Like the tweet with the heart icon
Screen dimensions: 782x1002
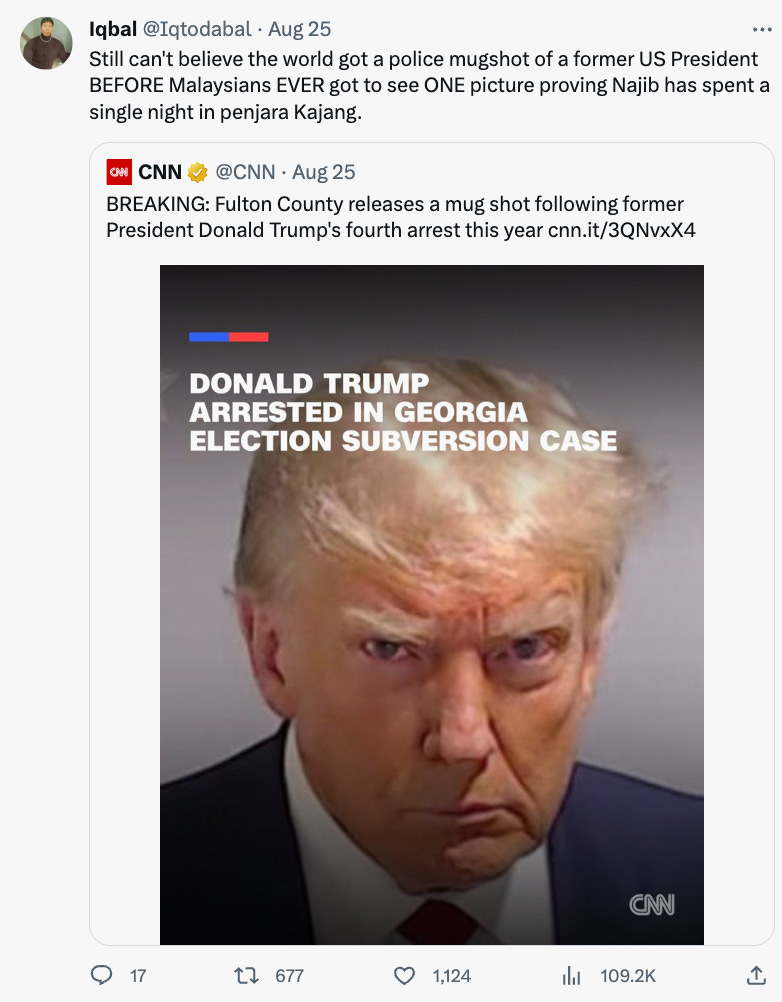tap(404, 976)
